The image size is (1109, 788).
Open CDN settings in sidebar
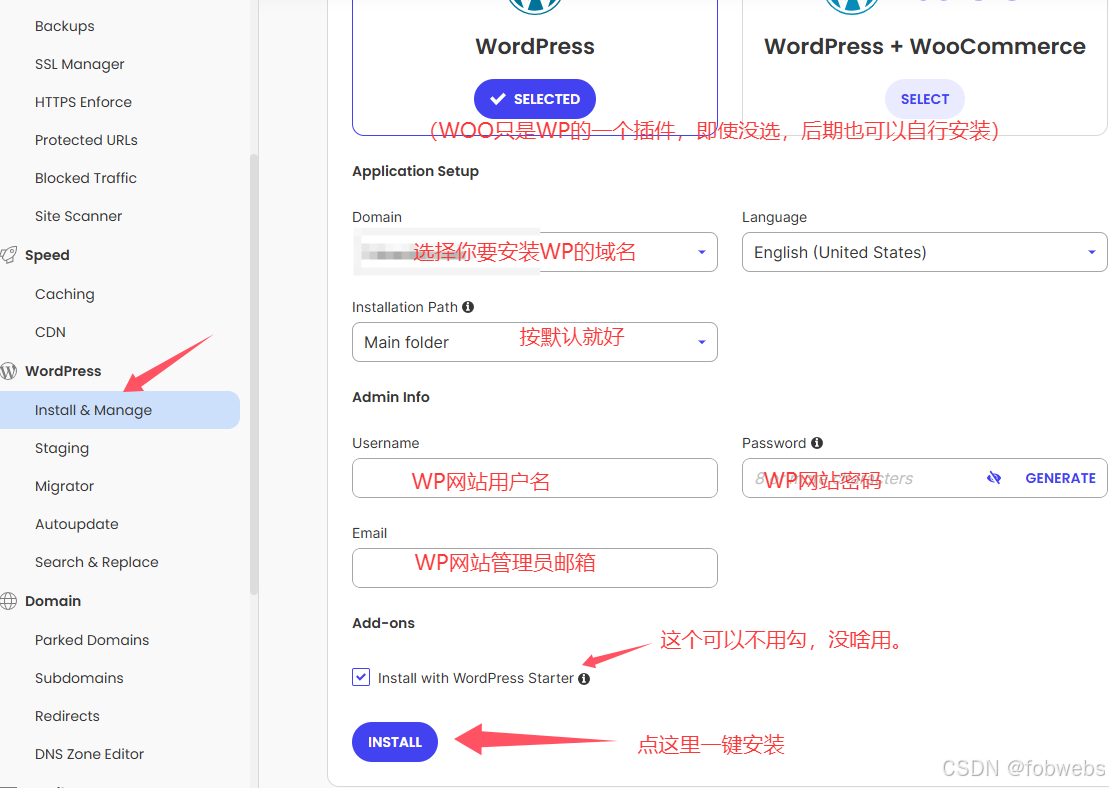[50, 332]
